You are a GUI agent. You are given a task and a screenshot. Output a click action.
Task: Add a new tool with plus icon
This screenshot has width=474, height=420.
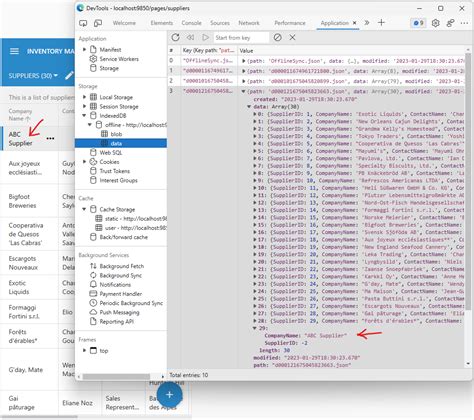pos(381,22)
